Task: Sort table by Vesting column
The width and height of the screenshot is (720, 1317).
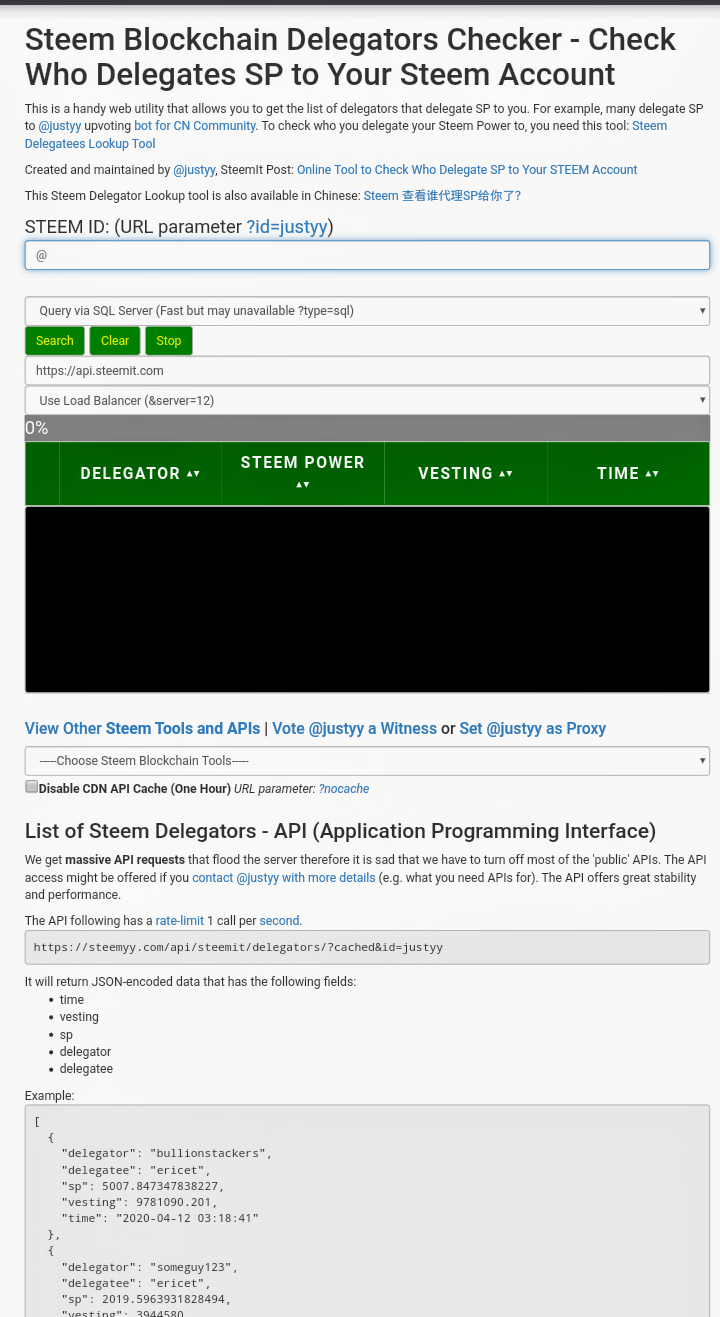Action: click(x=466, y=474)
